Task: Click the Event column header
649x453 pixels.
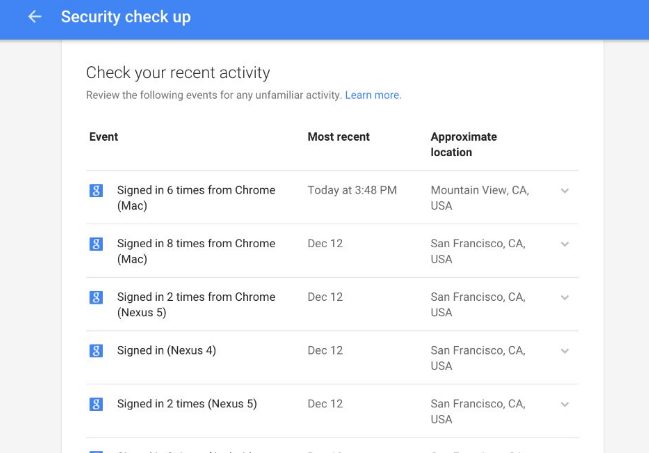Action: 103,137
